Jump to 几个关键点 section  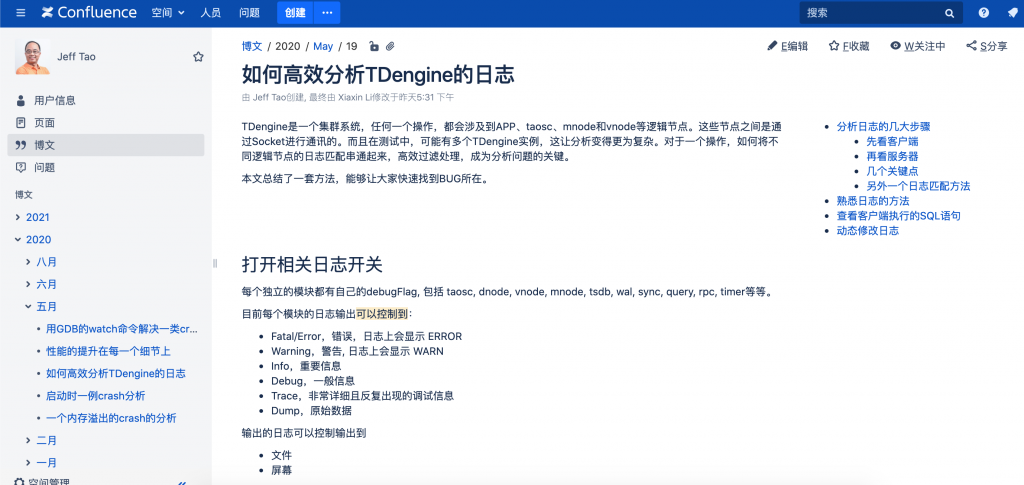pyautogui.click(x=893, y=171)
